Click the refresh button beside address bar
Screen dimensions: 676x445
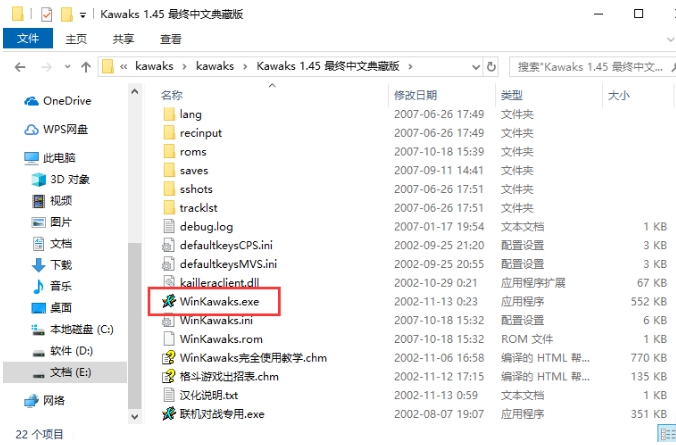[x=491, y=67]
